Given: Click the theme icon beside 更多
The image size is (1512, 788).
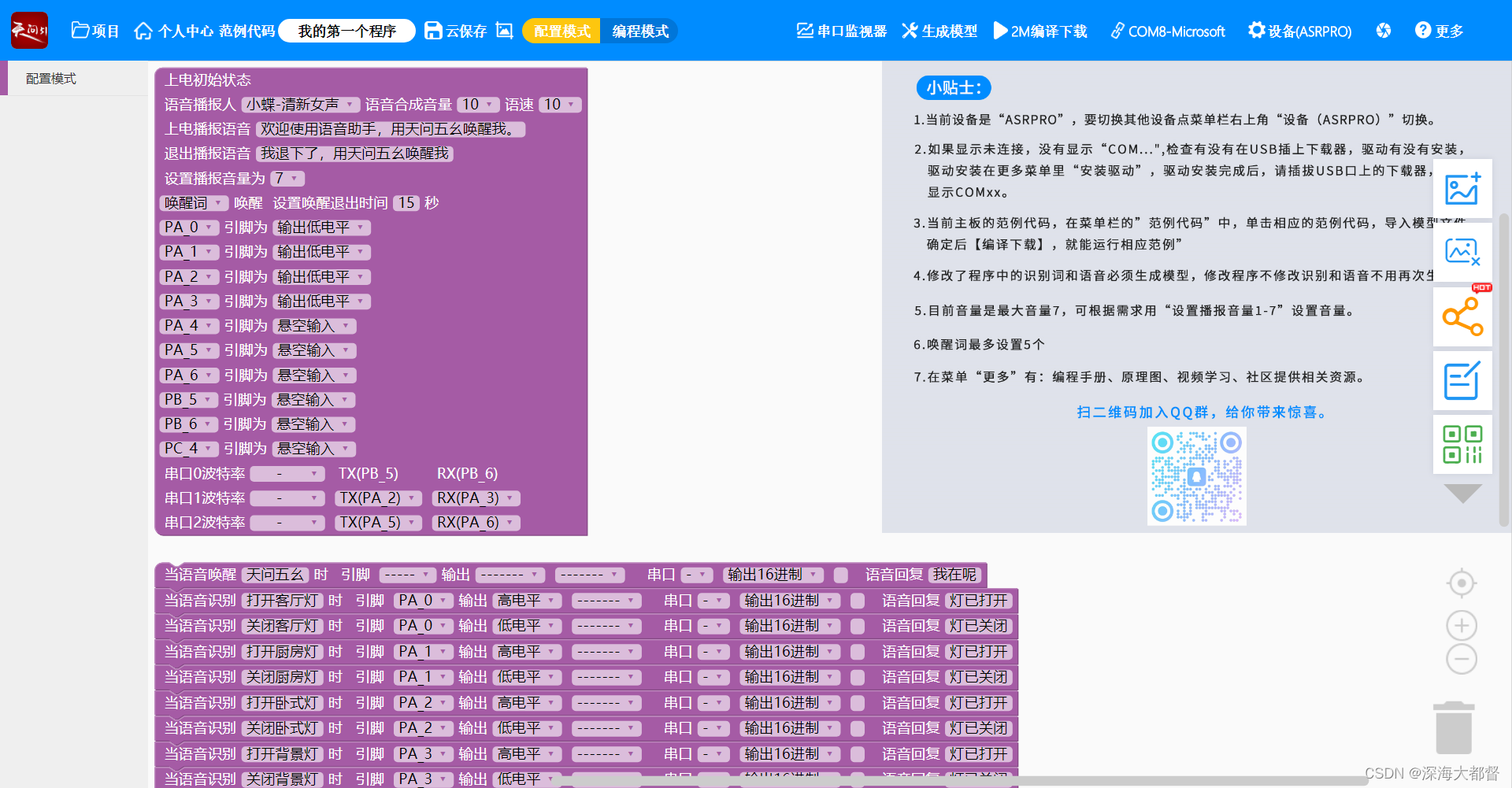Looking at the screenshot, I should tap(1384, 31).
